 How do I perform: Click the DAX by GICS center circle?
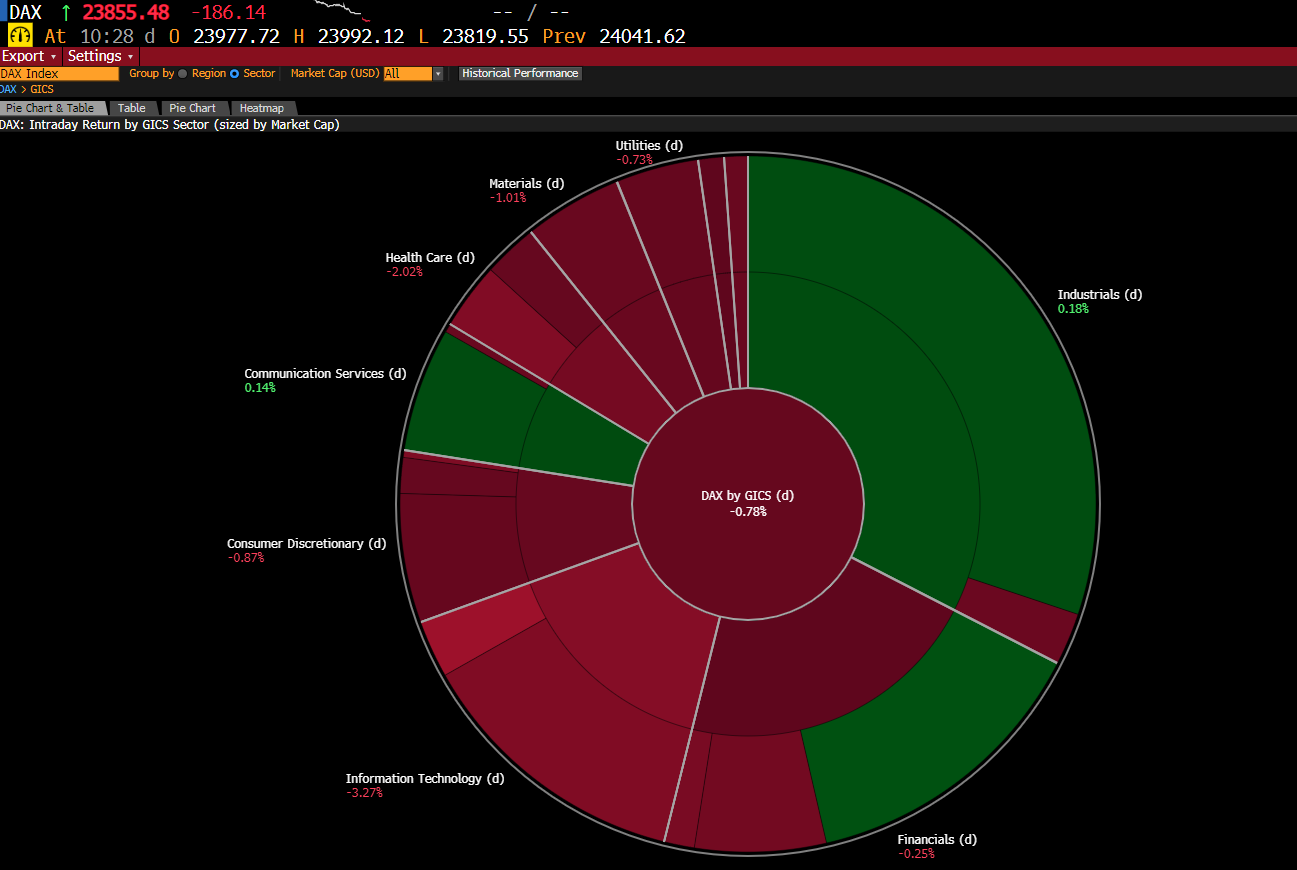click(747, 503)
